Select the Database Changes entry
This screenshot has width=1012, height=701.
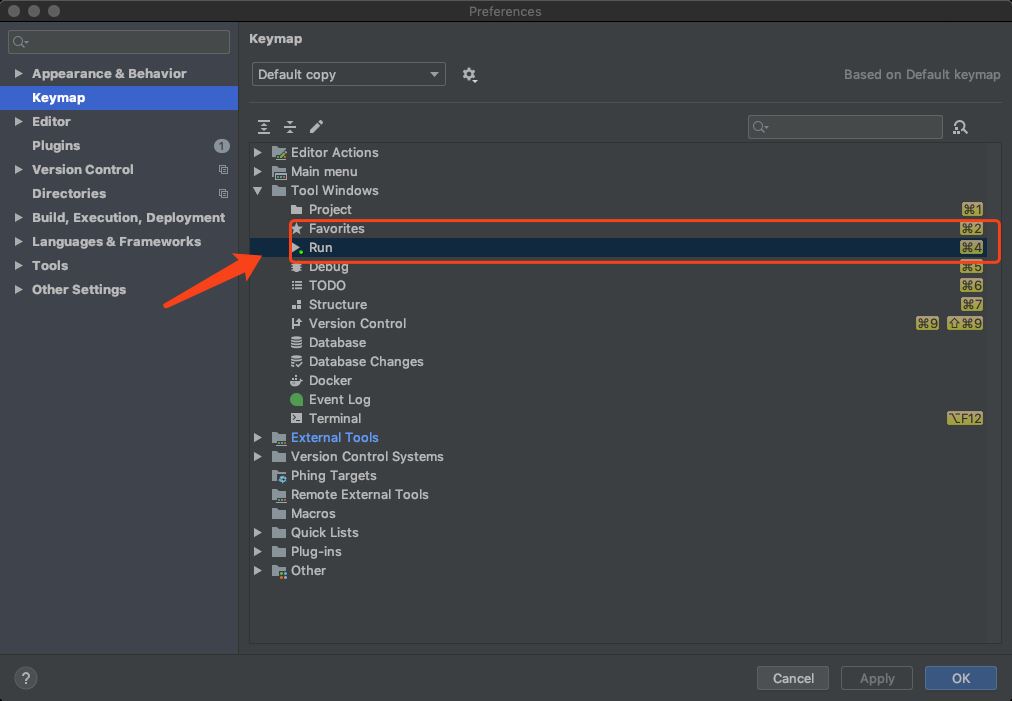click(365, 361)
